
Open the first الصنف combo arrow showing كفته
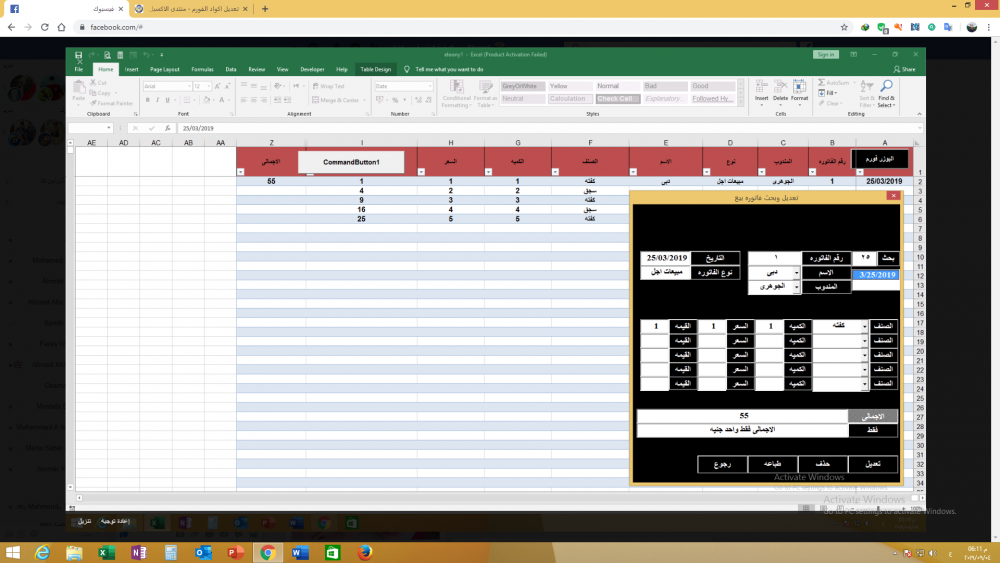tap(865, 326)
